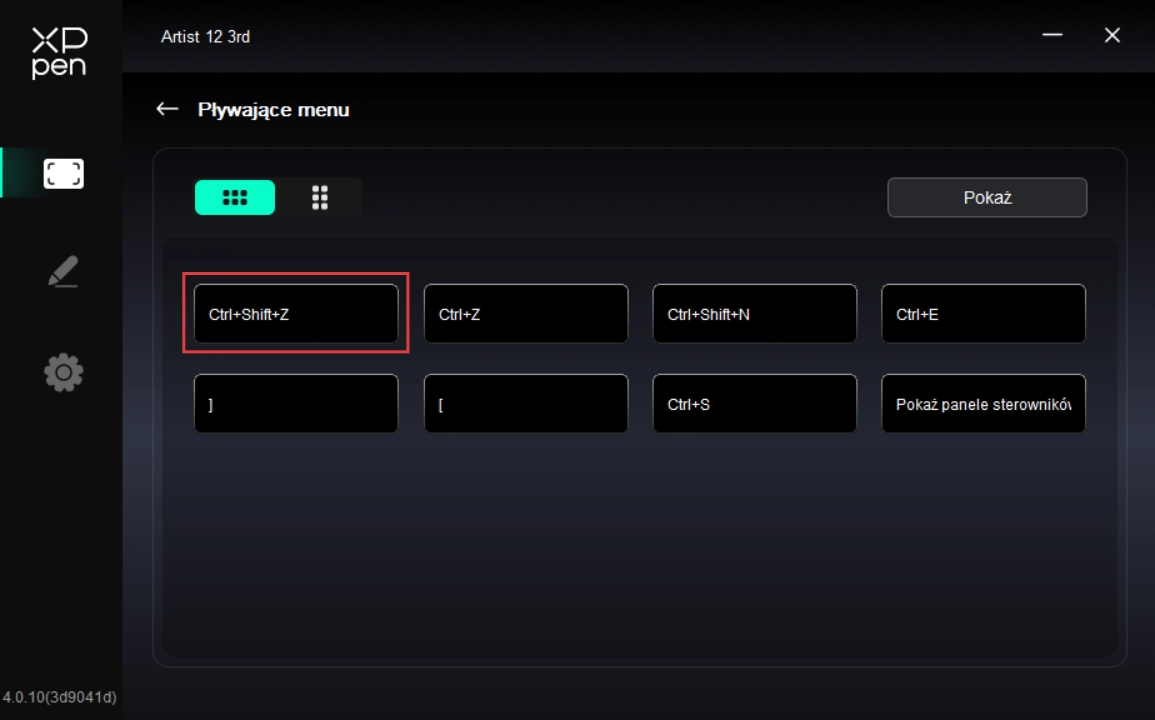Click the Artist 12 3rd device name
1155x720 pixels.
tap(205, 37)
